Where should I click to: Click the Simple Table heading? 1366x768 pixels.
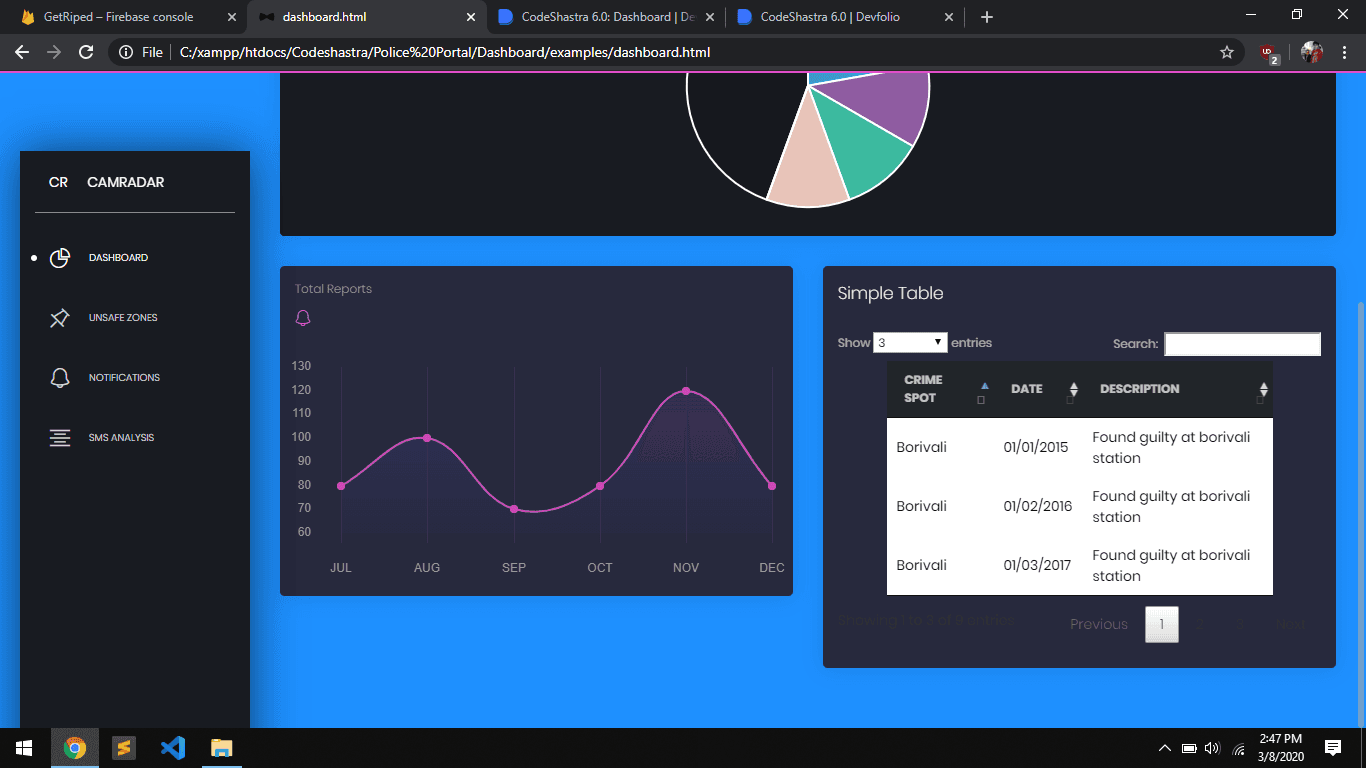coord(890,293)
